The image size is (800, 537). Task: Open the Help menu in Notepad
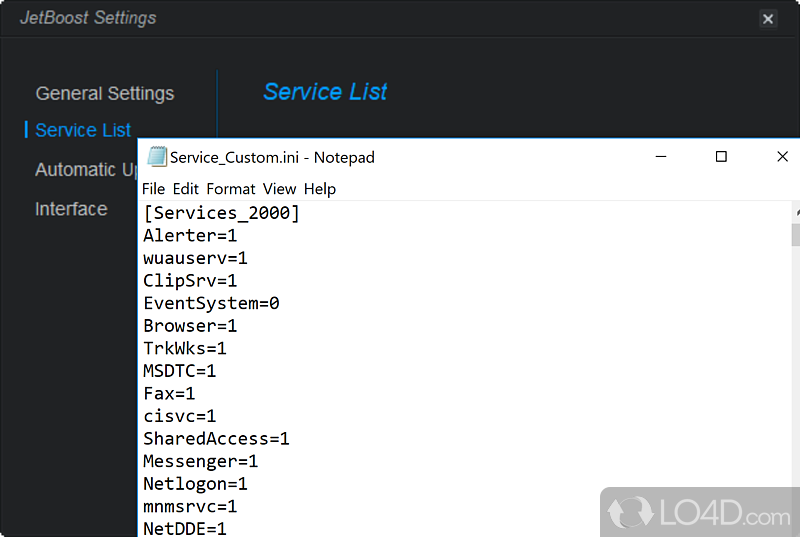(x=320, y=189)
